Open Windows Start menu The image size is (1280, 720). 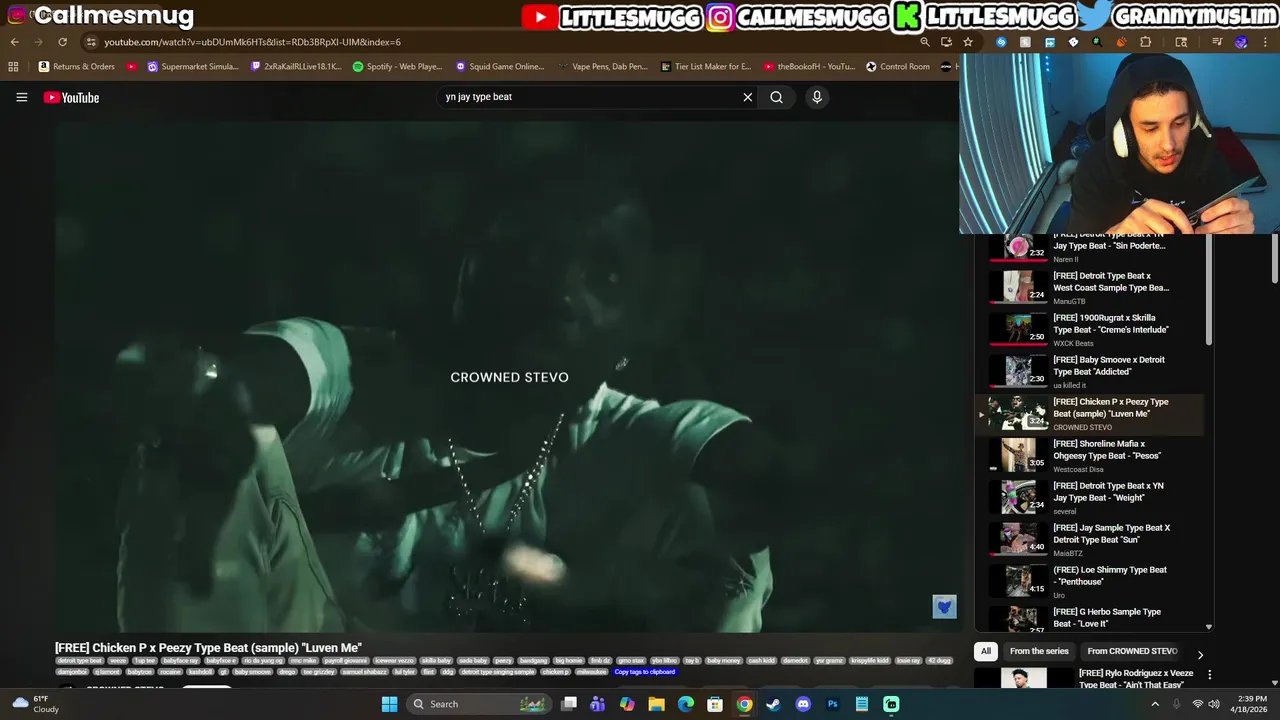click(389, 704)
